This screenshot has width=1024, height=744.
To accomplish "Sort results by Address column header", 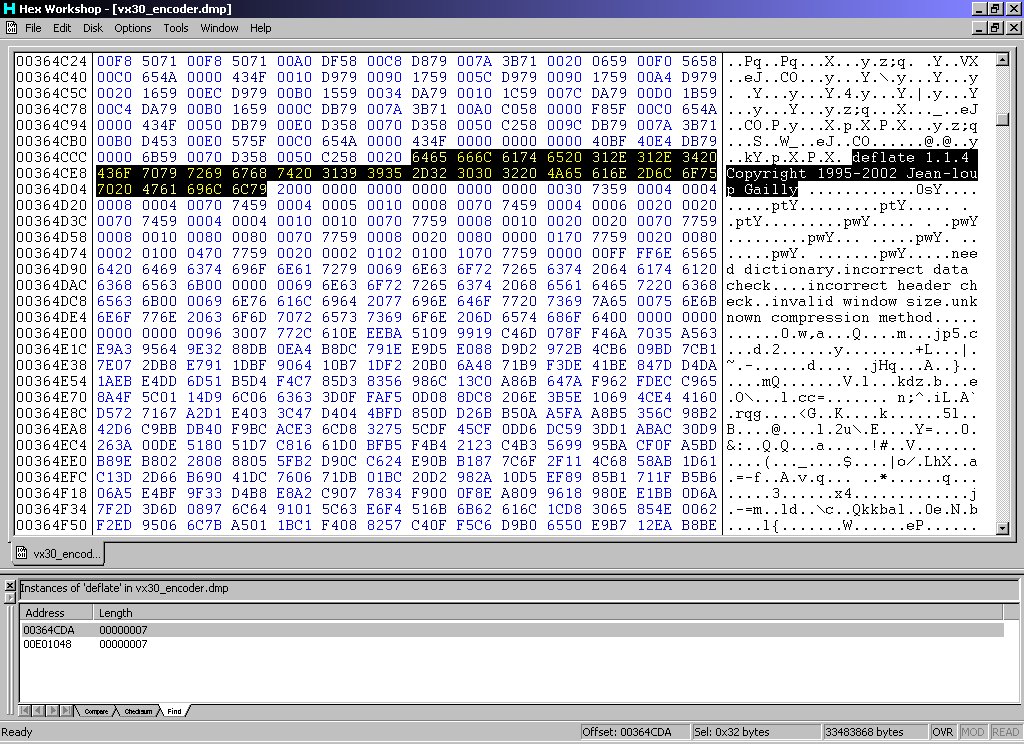I will point(56,613).
